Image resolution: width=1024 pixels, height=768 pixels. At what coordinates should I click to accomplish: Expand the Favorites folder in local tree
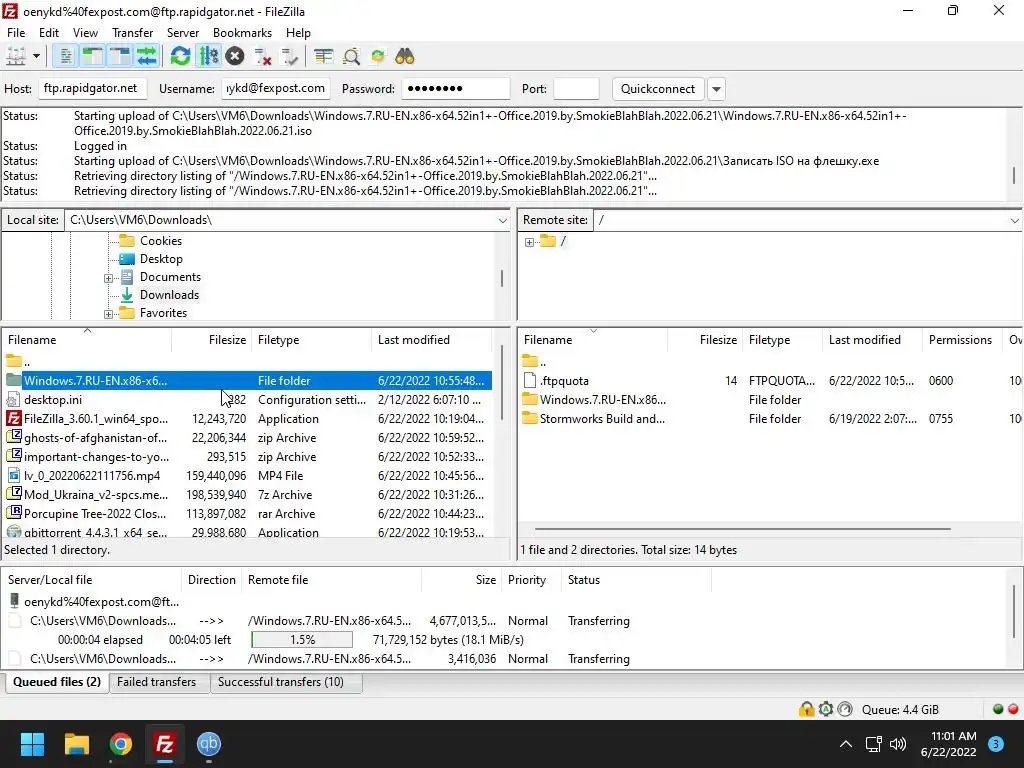108,314
